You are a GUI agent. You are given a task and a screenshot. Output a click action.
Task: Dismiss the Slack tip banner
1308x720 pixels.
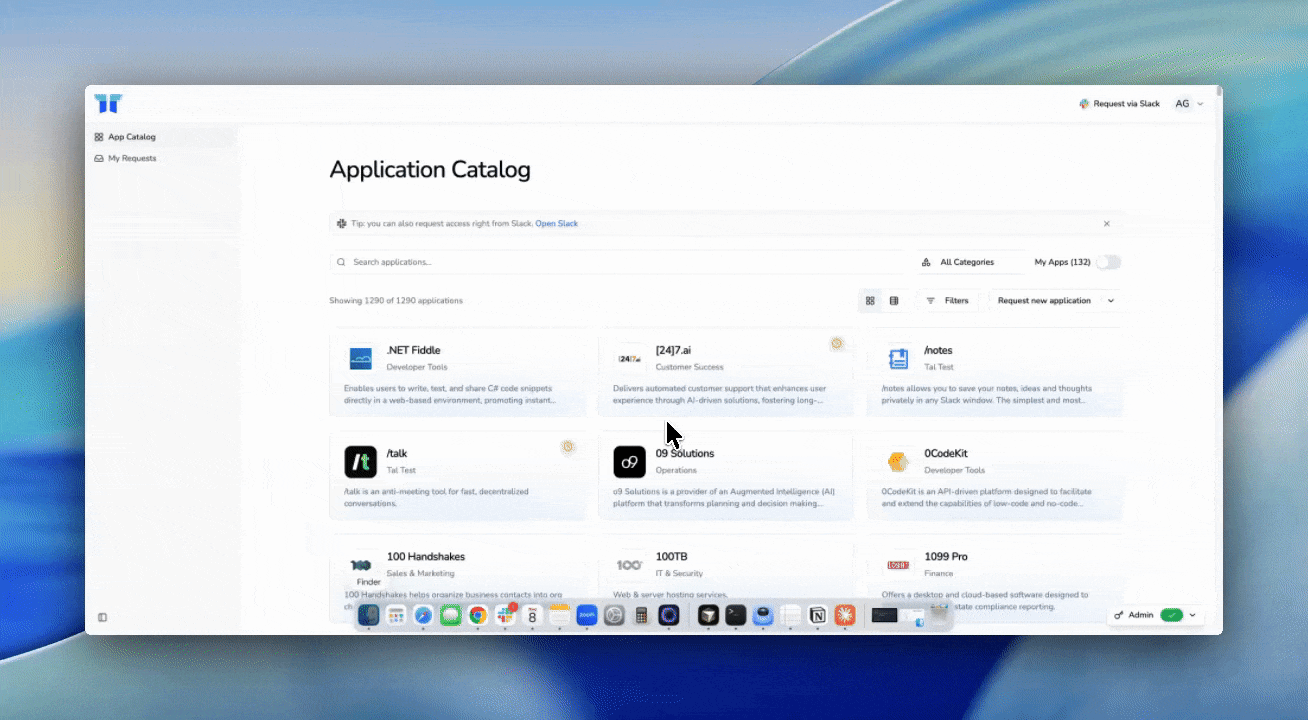pos(1107,224)
